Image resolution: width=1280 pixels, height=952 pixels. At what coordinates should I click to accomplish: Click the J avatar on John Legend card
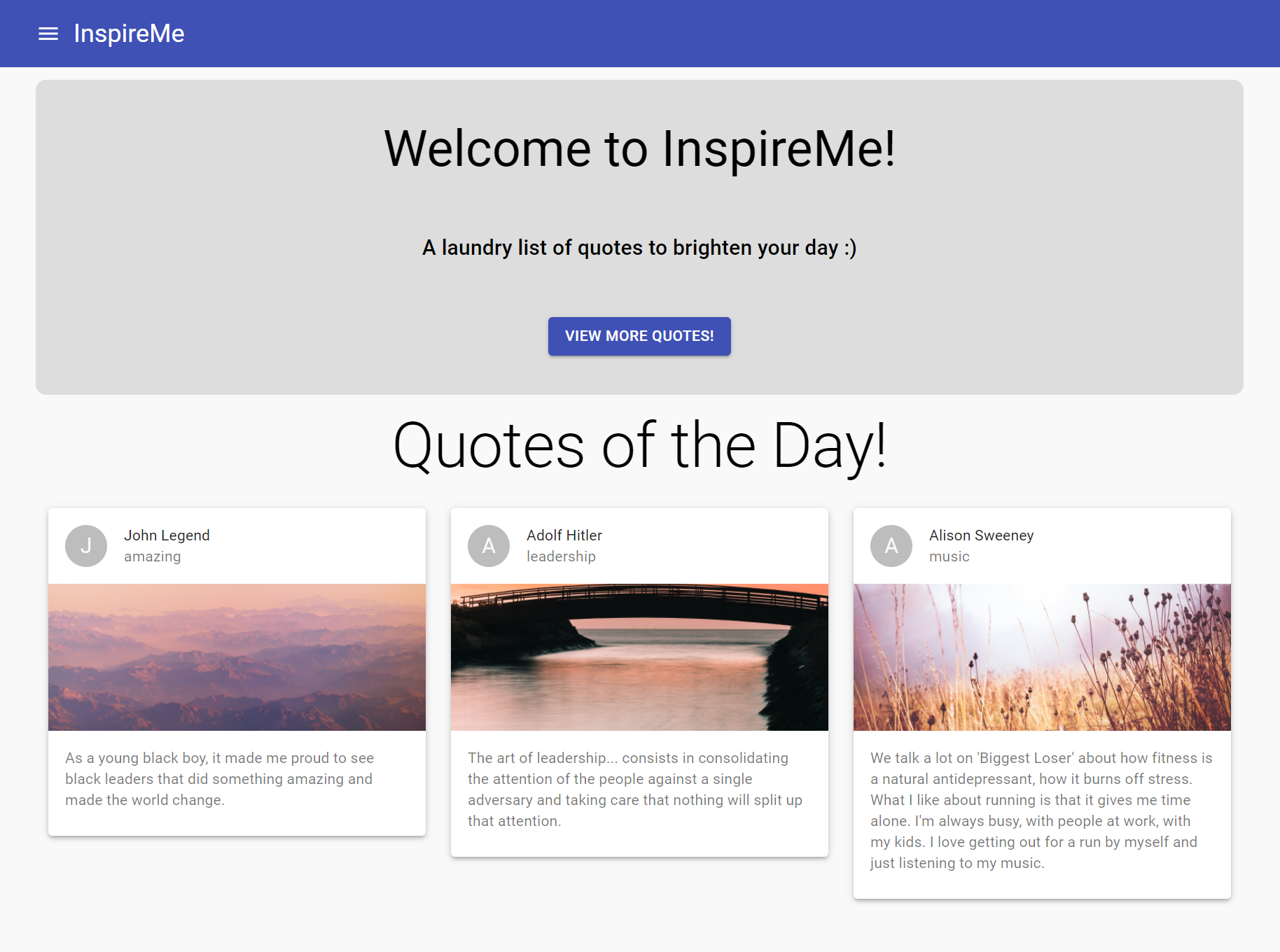(x=86, y=546)
